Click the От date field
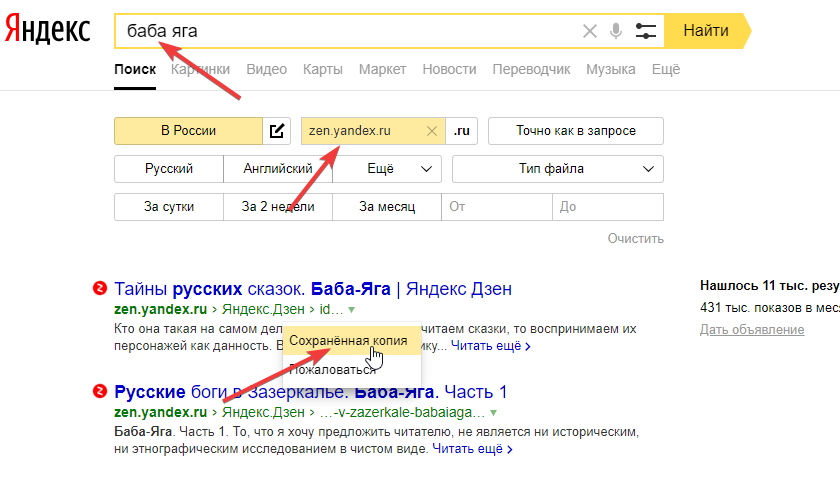 (x=497, y=207)
